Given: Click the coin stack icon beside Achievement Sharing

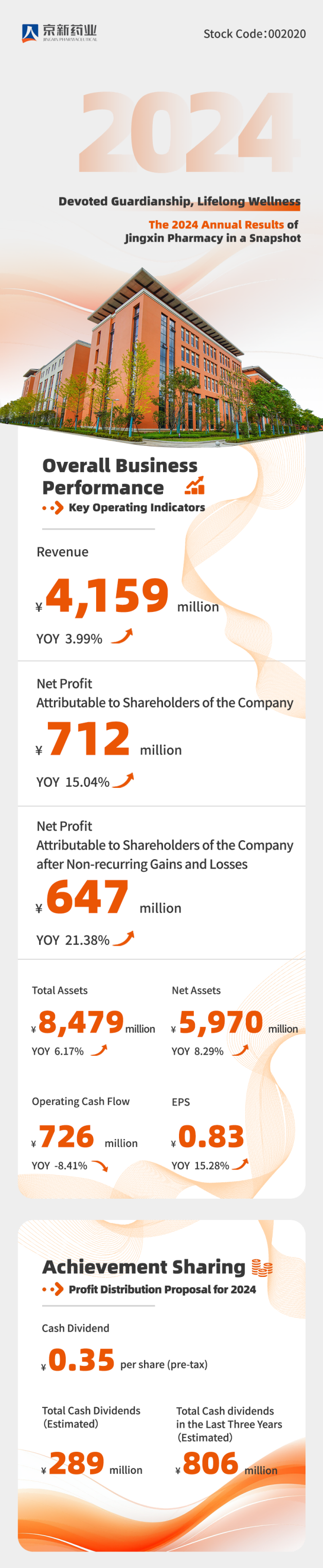Looking at the screenshot, I should pyautogui.click(x=262, y=1267).
